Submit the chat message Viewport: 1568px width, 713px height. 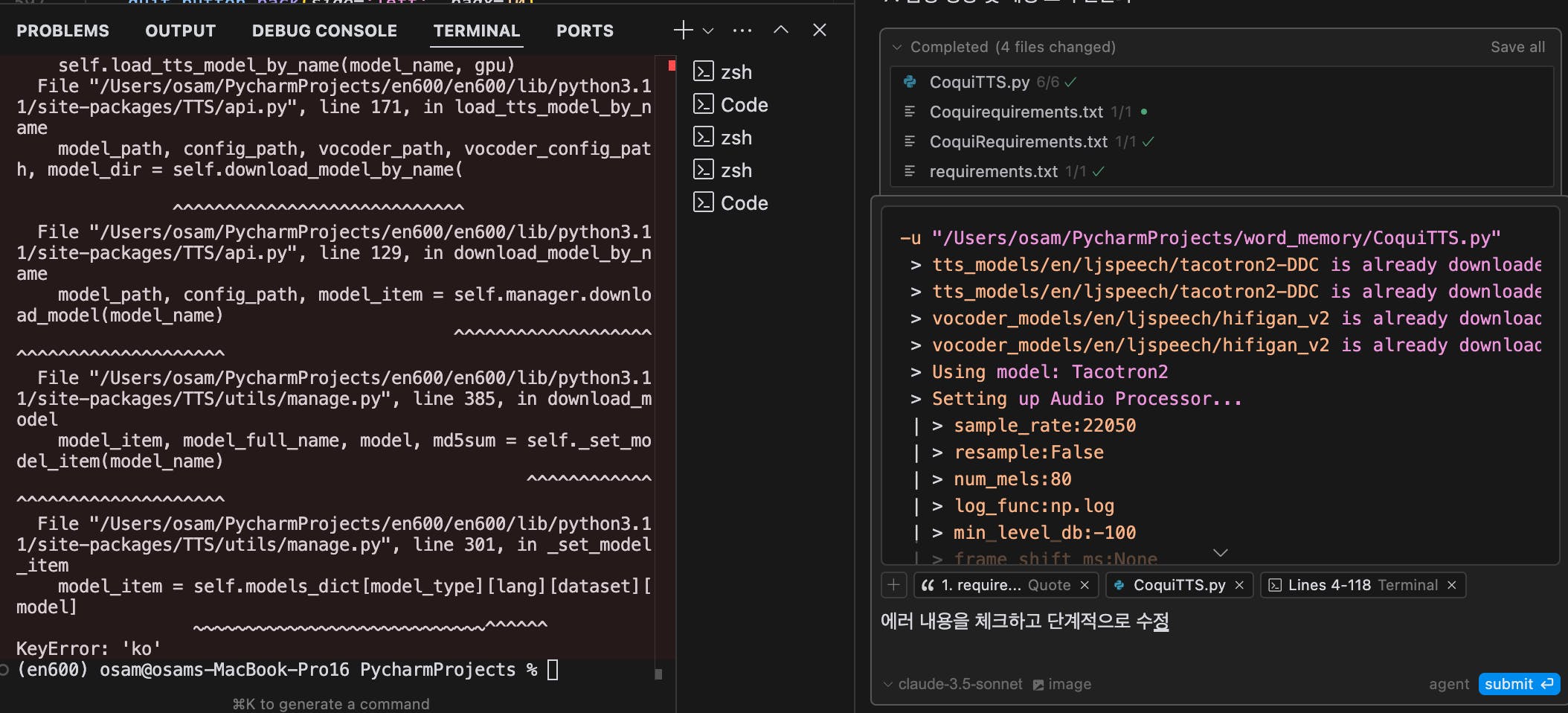pos(1519,684)
